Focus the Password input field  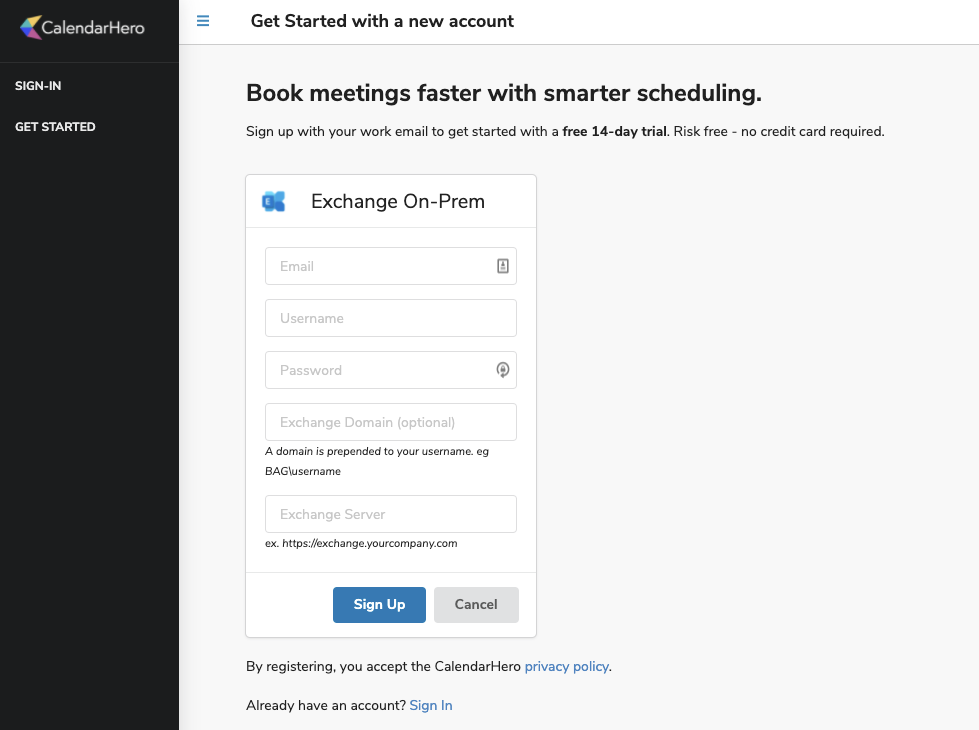(x=391, y=370)
